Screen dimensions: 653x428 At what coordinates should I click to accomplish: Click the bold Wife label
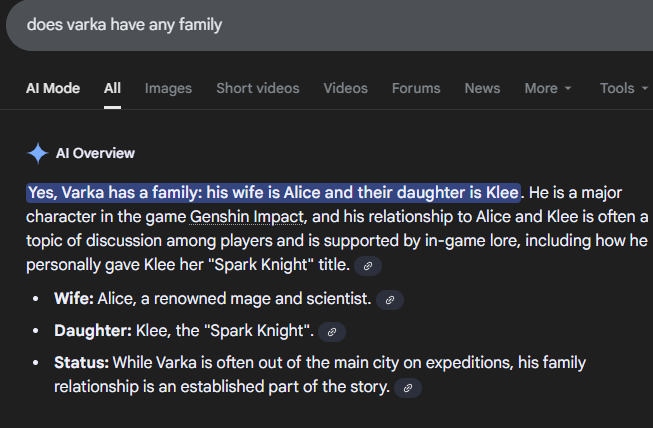(x=74, y=299)
